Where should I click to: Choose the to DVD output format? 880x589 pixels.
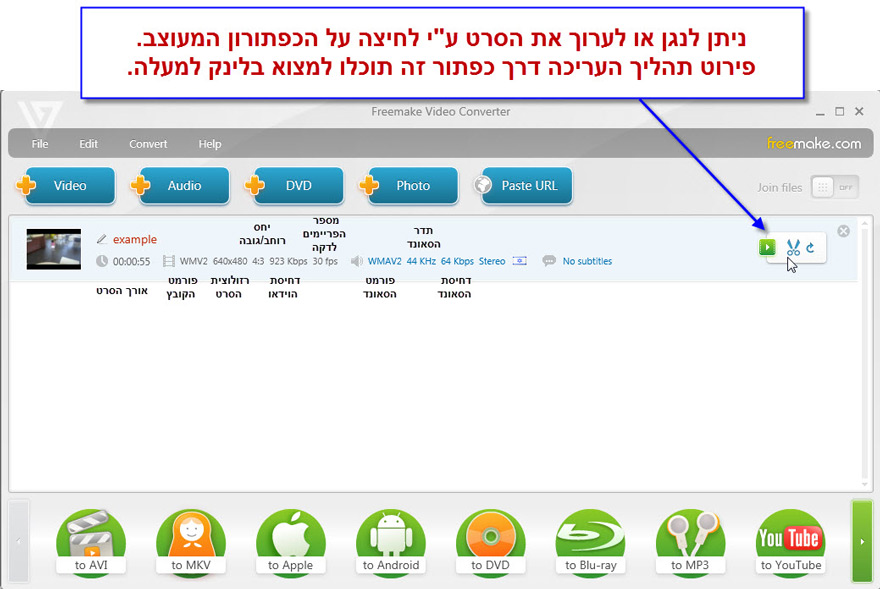pyautogui.click(x=491, y=542)
